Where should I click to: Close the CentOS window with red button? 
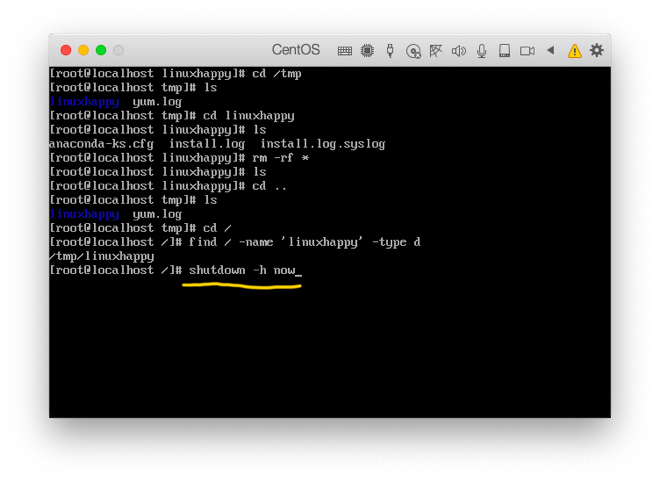(66, 50)
